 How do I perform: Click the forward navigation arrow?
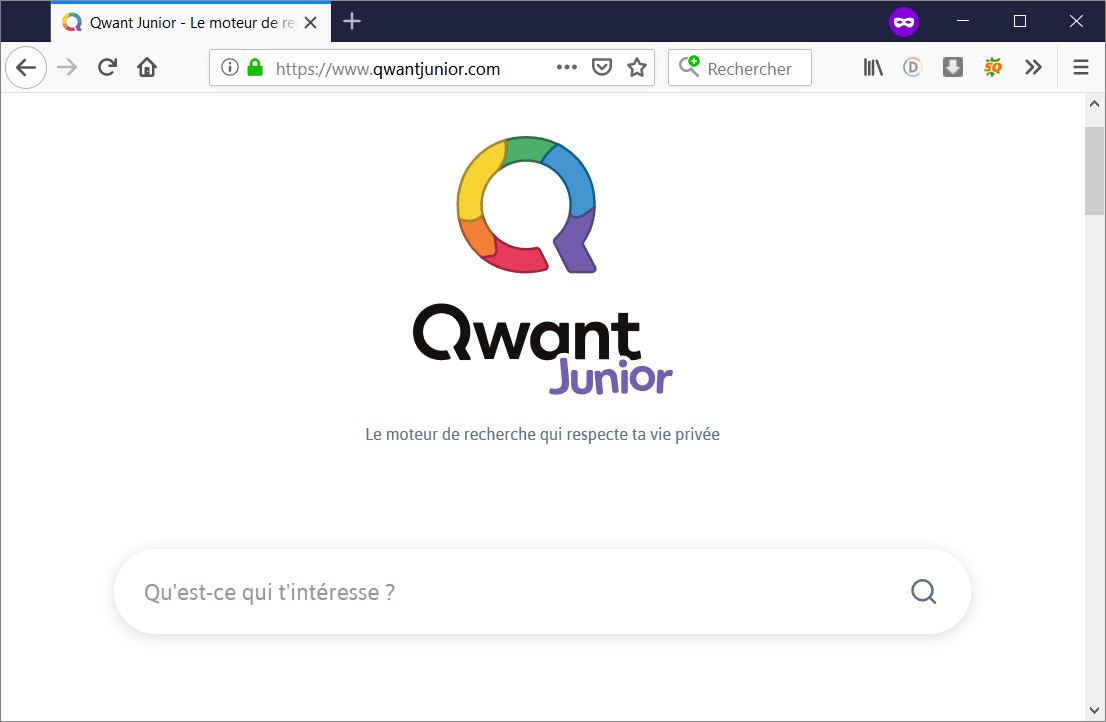(67, 68)
